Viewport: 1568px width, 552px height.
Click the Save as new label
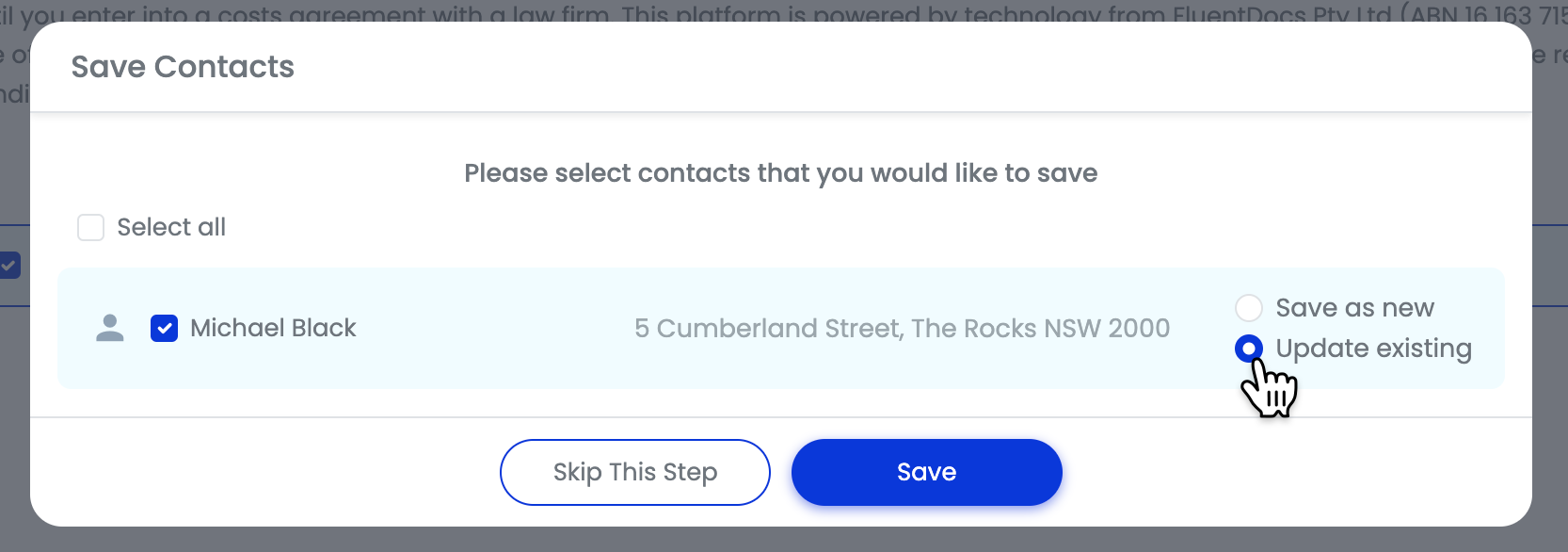coord(1354,308)
